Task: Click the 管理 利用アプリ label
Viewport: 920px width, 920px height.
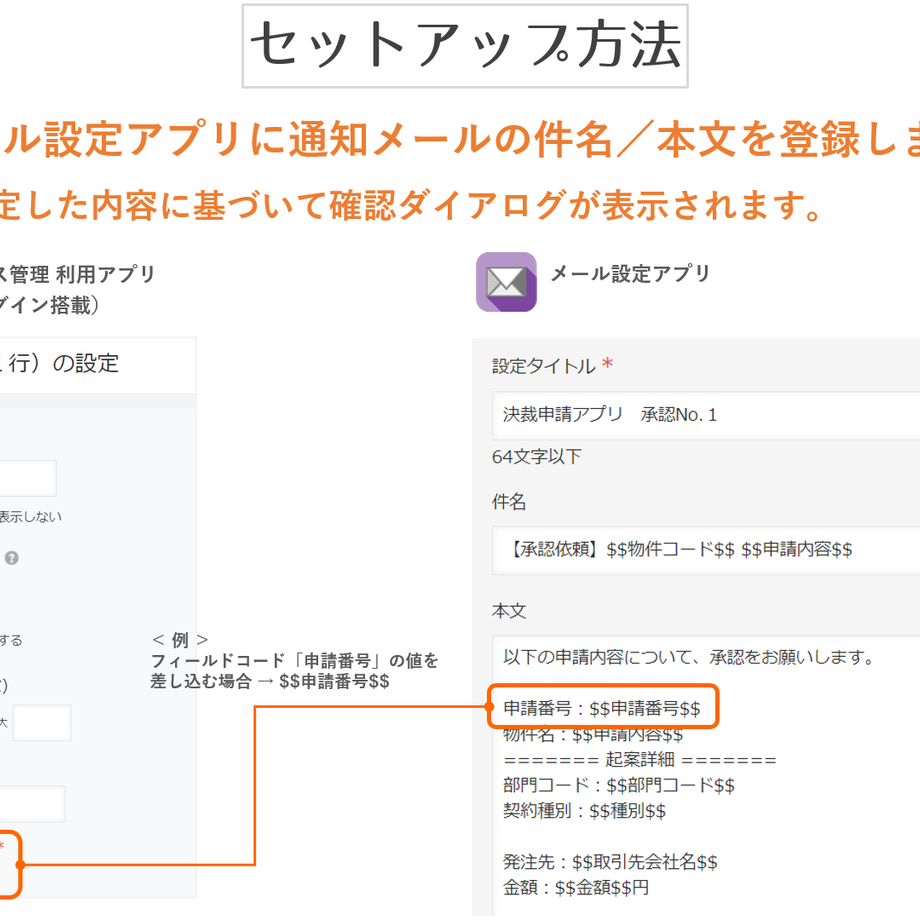Action: [82, 274]
